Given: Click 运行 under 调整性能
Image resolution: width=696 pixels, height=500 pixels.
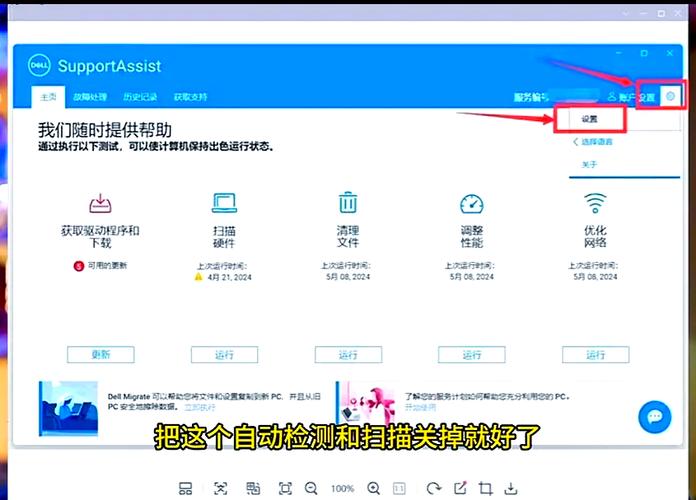Looking at the screenshot, I should click(471, 355).
